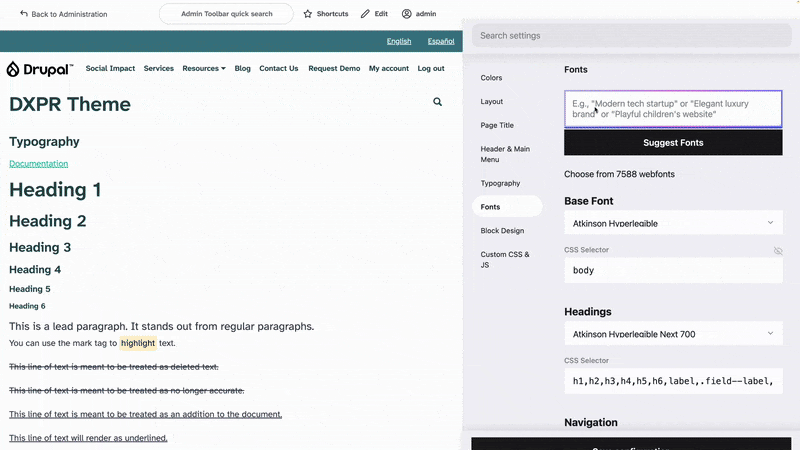Image resolution: width=800 pixels, height=450 pixels.
Task: Expand the Resources menu
Action: click(x=204, y=68)
